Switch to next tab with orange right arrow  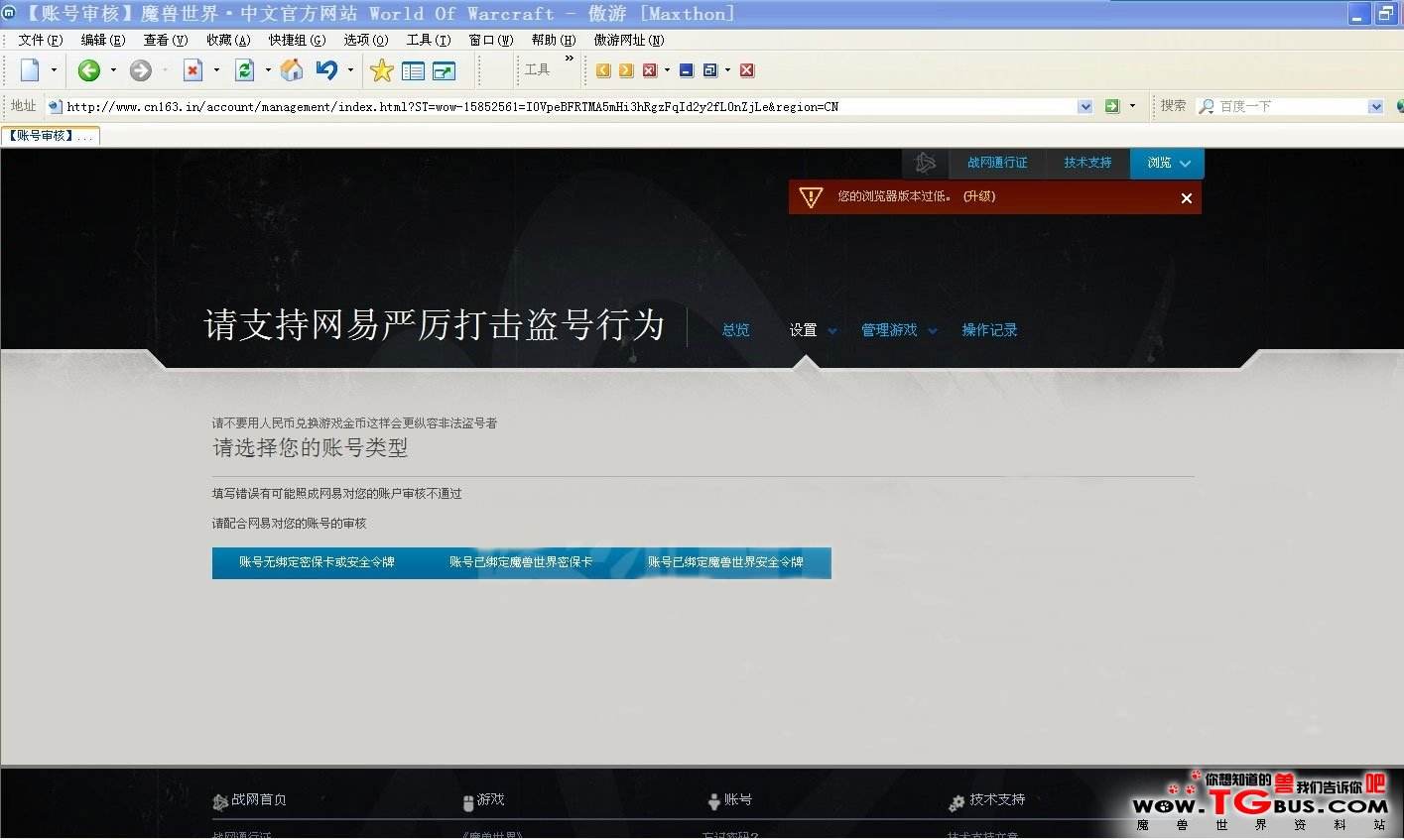click(x=626, y=70)
